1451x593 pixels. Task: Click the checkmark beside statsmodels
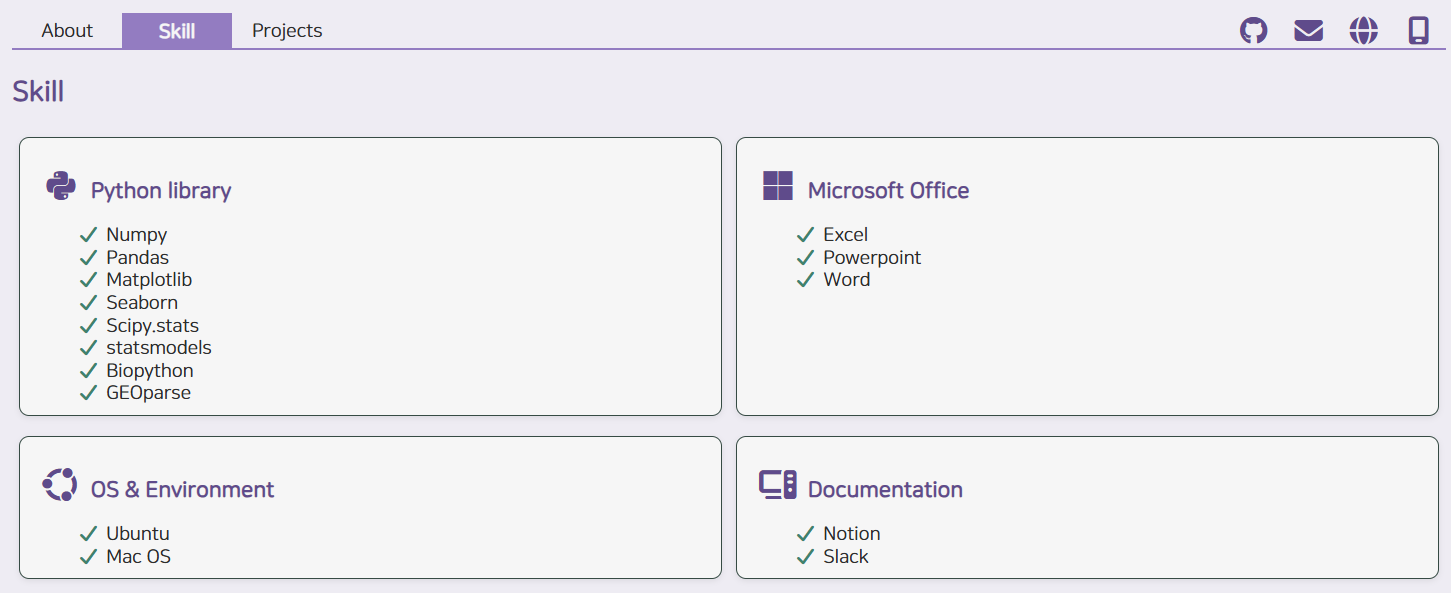coord(88,348)
